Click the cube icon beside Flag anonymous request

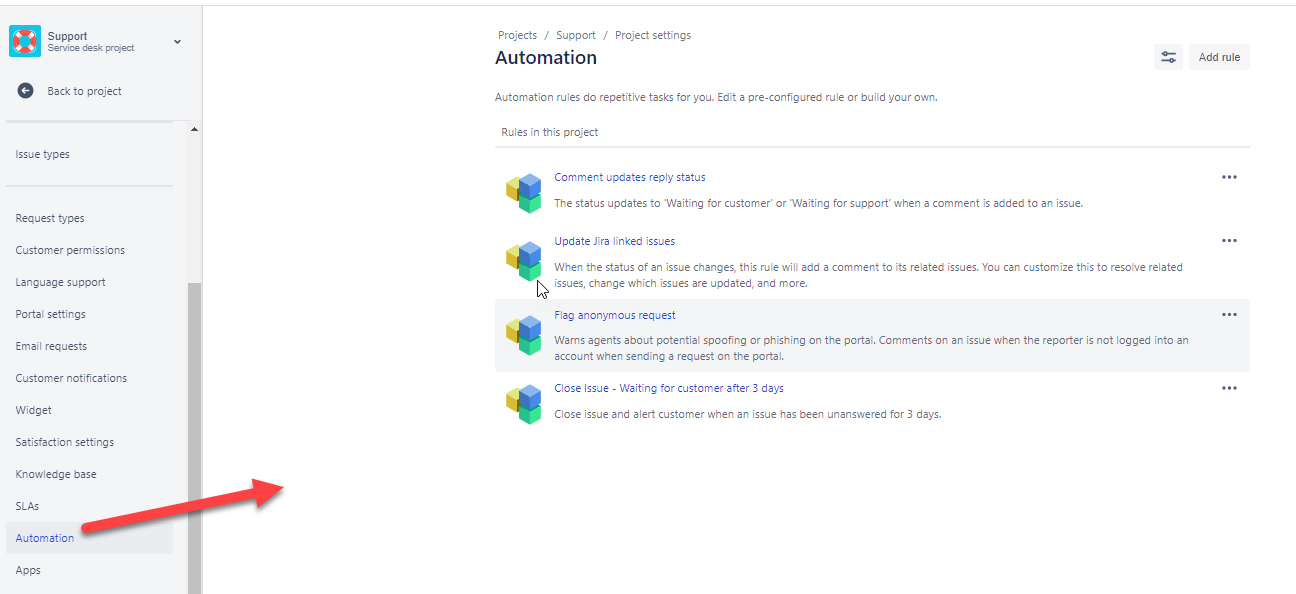[x=523, y=330]
